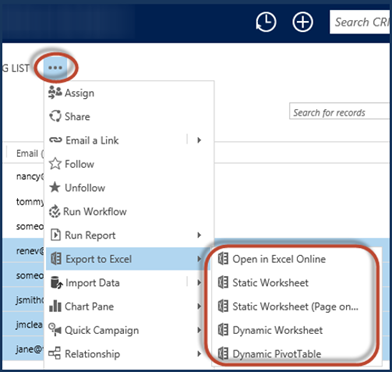The image size is (392, 372).
Task: Open the ellipsis more commands button
Action: click(55, 68)
